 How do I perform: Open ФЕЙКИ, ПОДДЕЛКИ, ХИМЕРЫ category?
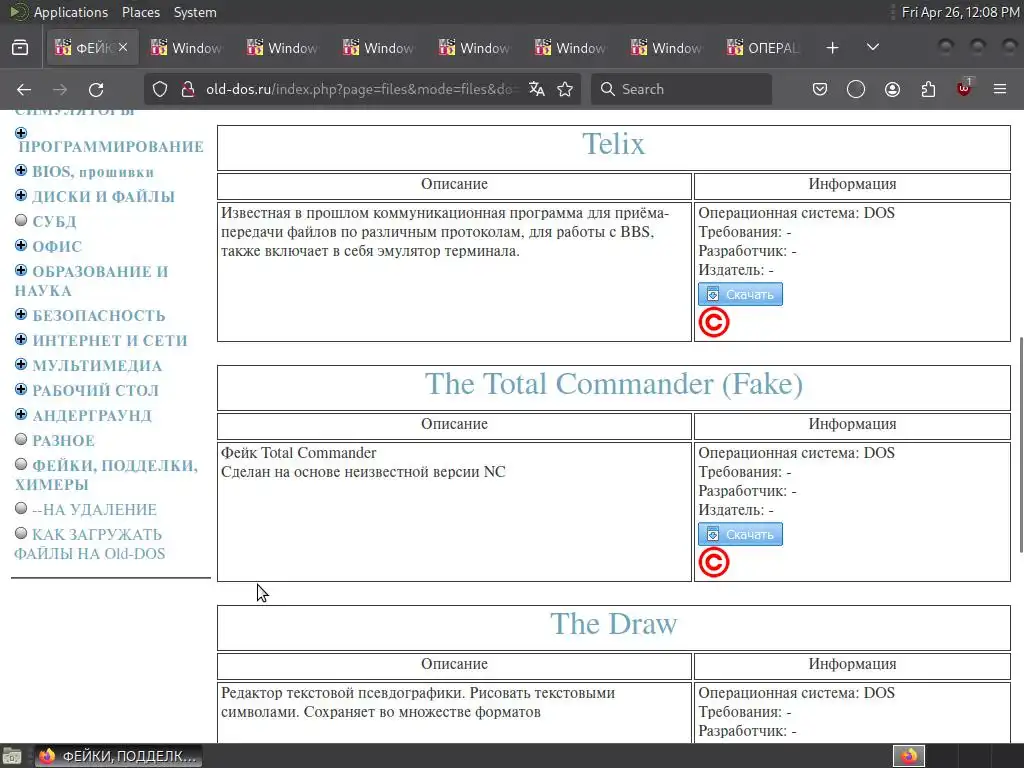106,475
